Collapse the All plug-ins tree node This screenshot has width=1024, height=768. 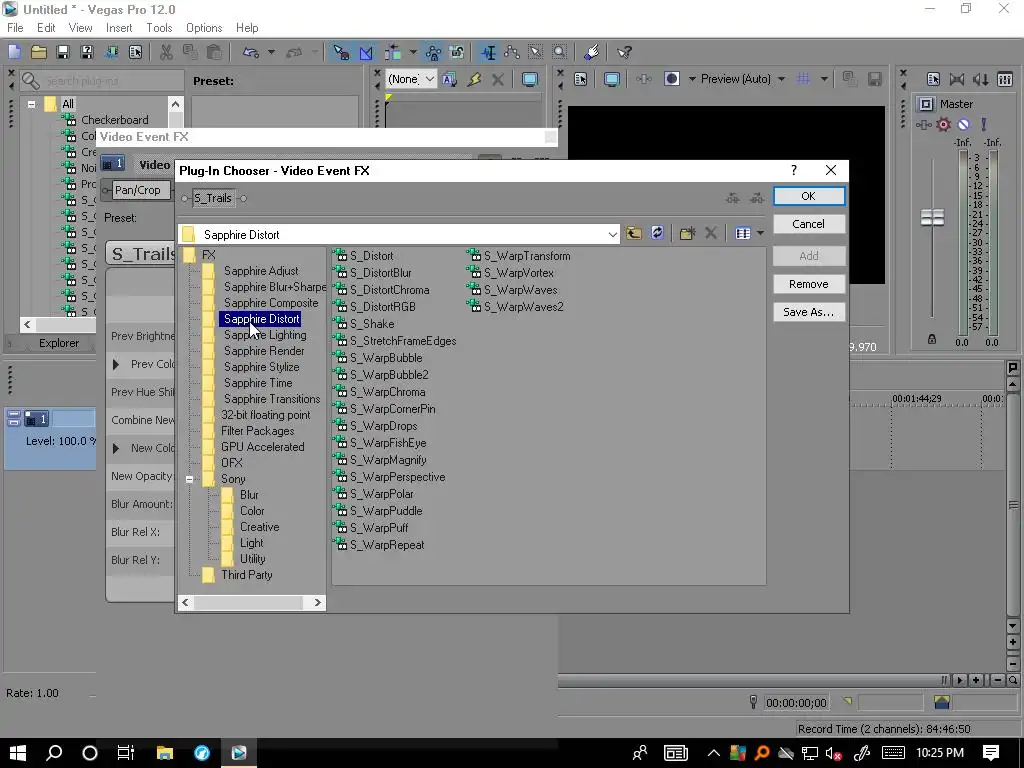tap(31, 104)
